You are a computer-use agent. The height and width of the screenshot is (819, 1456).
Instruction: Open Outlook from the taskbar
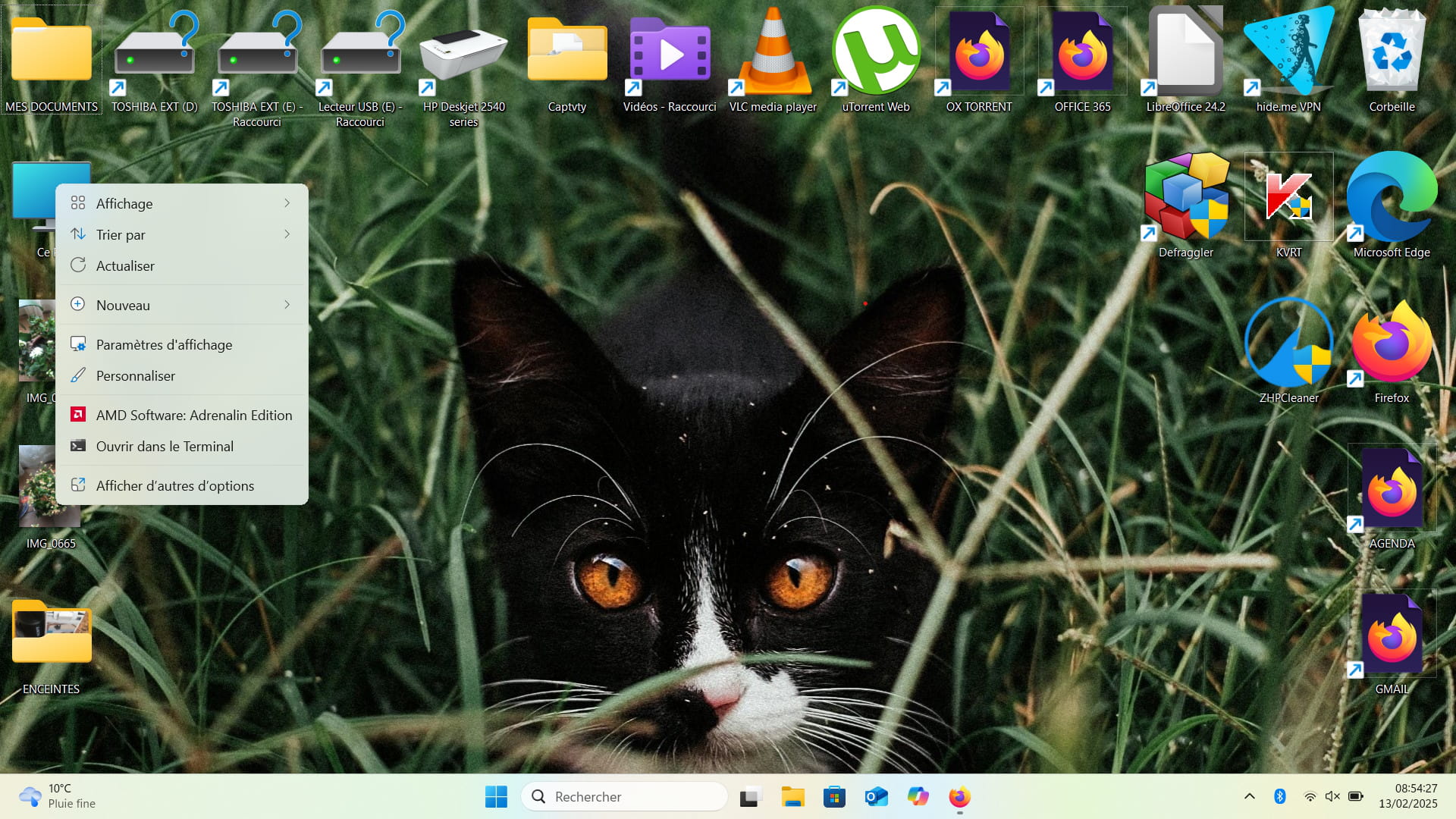pos(876,796)
